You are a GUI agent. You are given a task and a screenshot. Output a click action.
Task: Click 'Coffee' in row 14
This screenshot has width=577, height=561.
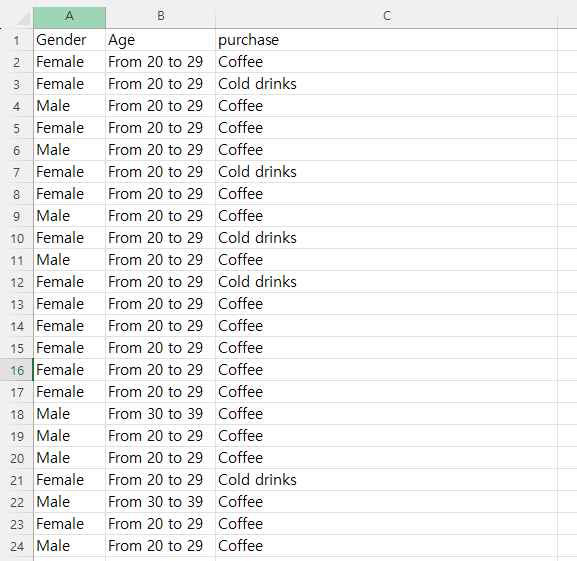[x=240, y=326]
